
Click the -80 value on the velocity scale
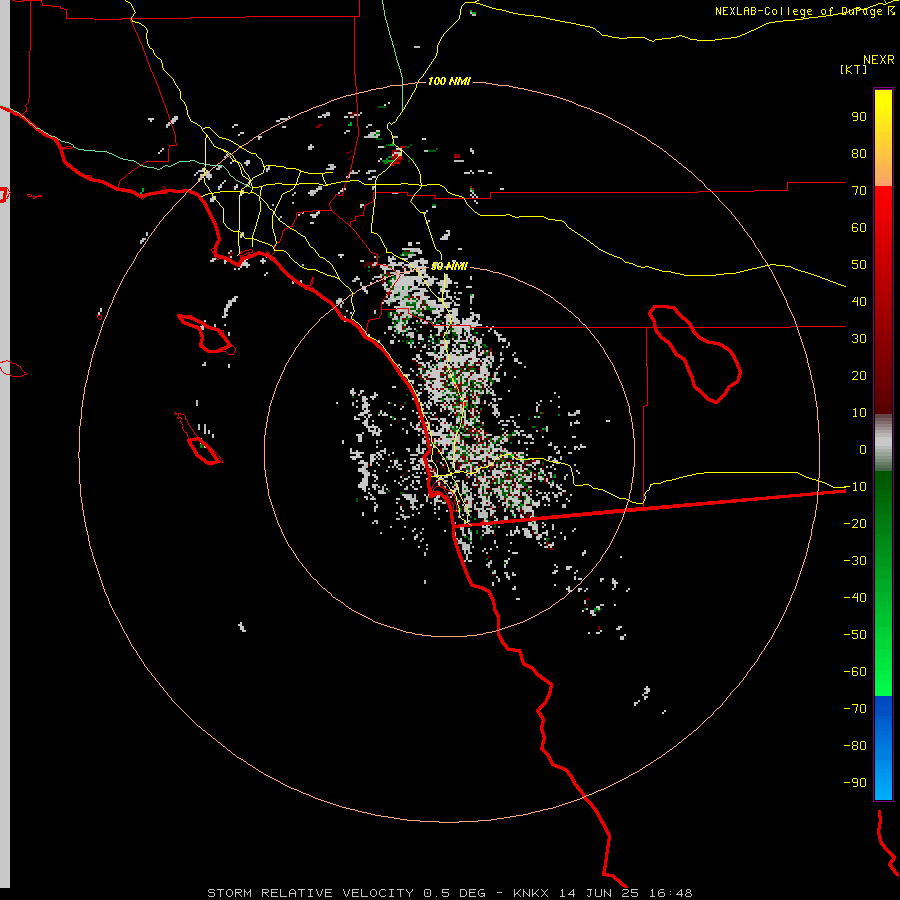click(x=855, y=746)
